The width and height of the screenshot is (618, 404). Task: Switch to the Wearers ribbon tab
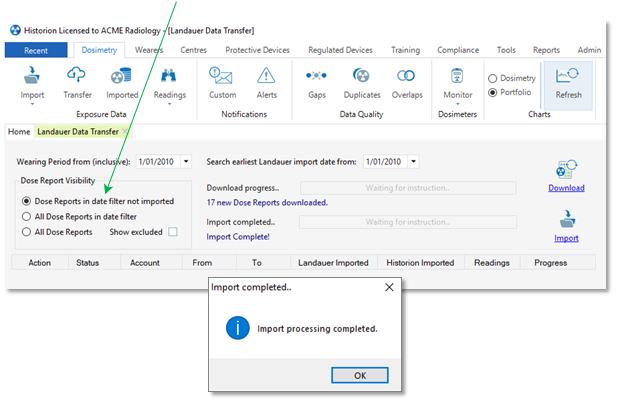[x=149, y=50]
